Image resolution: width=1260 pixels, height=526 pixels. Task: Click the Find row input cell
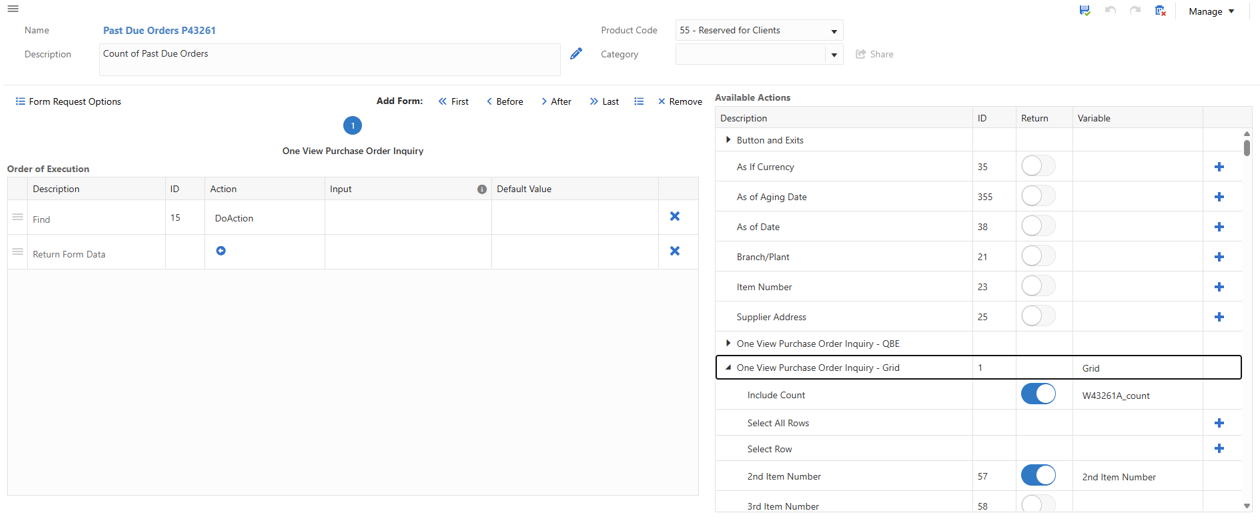click(408, 217)
